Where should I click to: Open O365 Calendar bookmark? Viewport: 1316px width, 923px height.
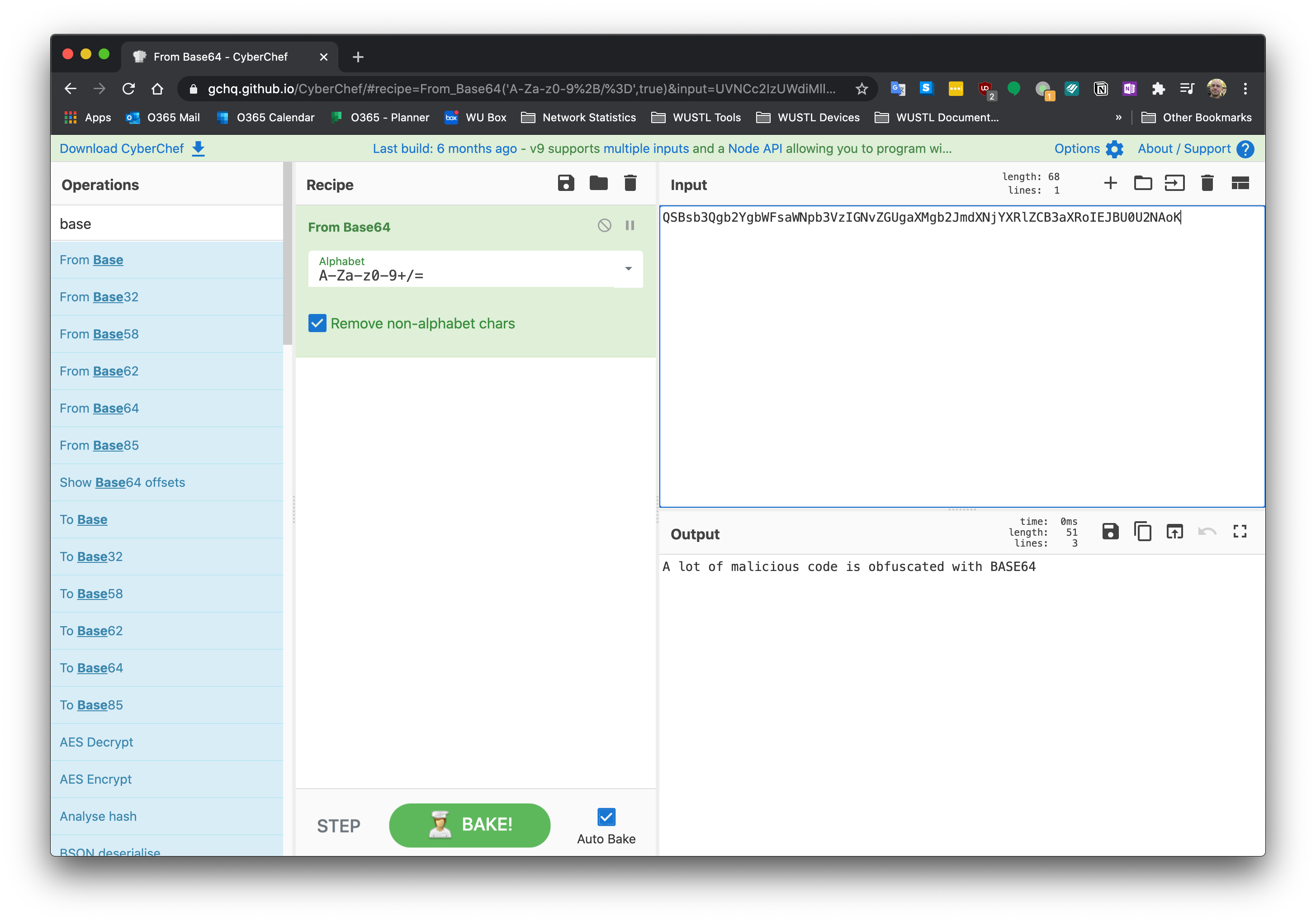click(265, 118)
